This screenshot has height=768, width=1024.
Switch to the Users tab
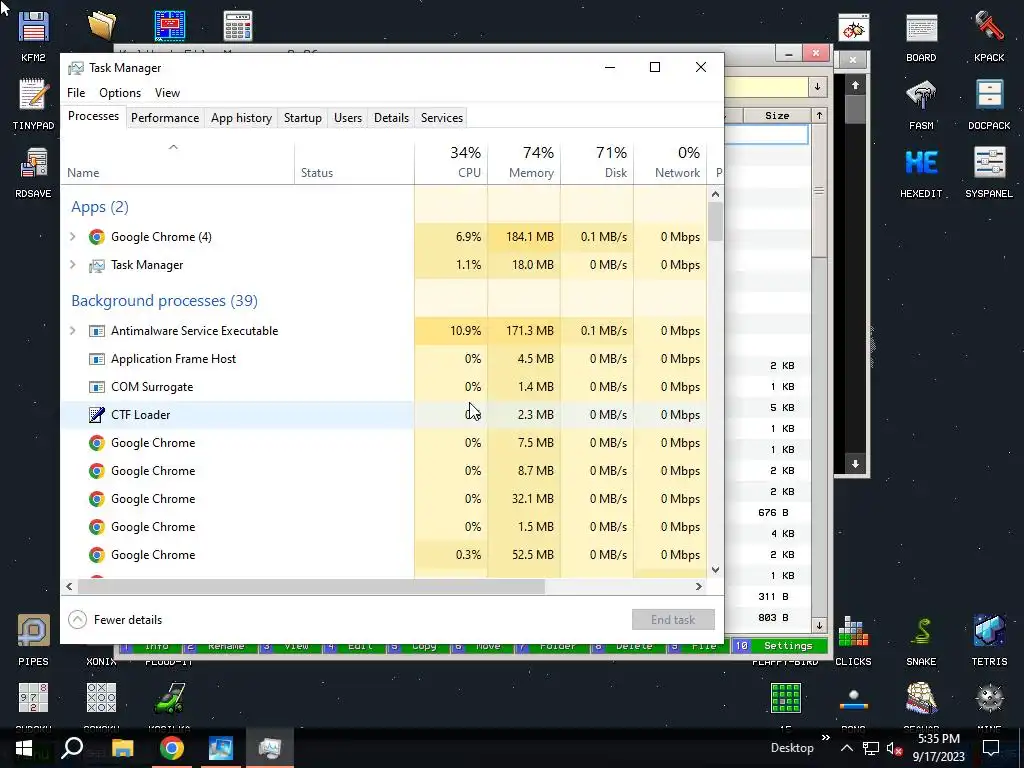[347, 118]
